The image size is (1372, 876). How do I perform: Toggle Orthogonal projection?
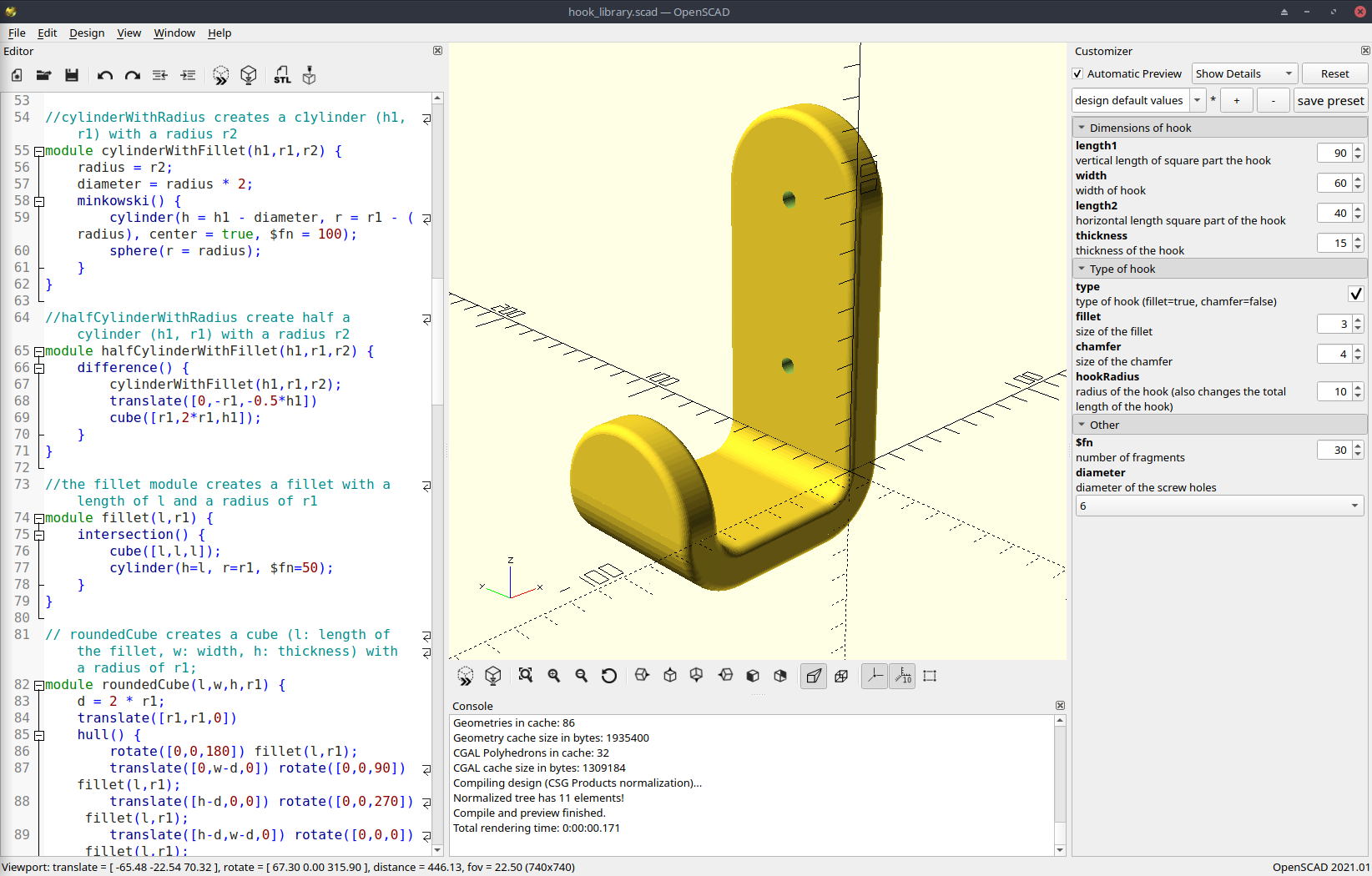click(x=841, y=676)
